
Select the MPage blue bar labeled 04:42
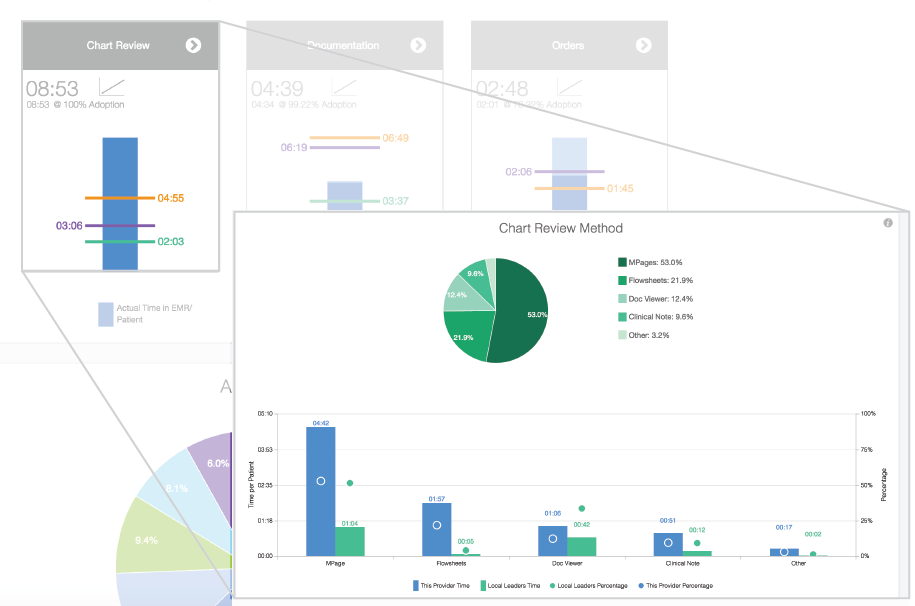pos(320,492)
